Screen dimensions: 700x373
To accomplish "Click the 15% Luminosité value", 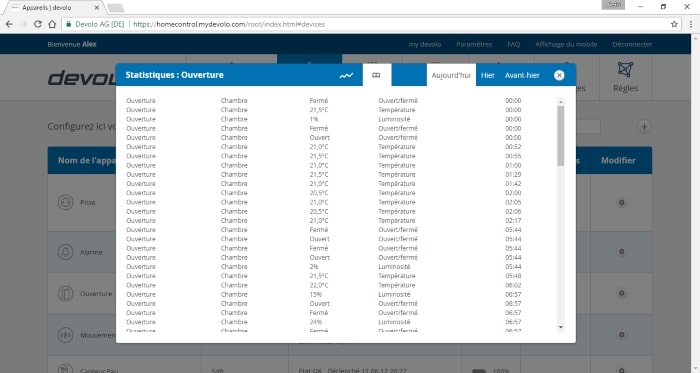I will pos(315,294).
